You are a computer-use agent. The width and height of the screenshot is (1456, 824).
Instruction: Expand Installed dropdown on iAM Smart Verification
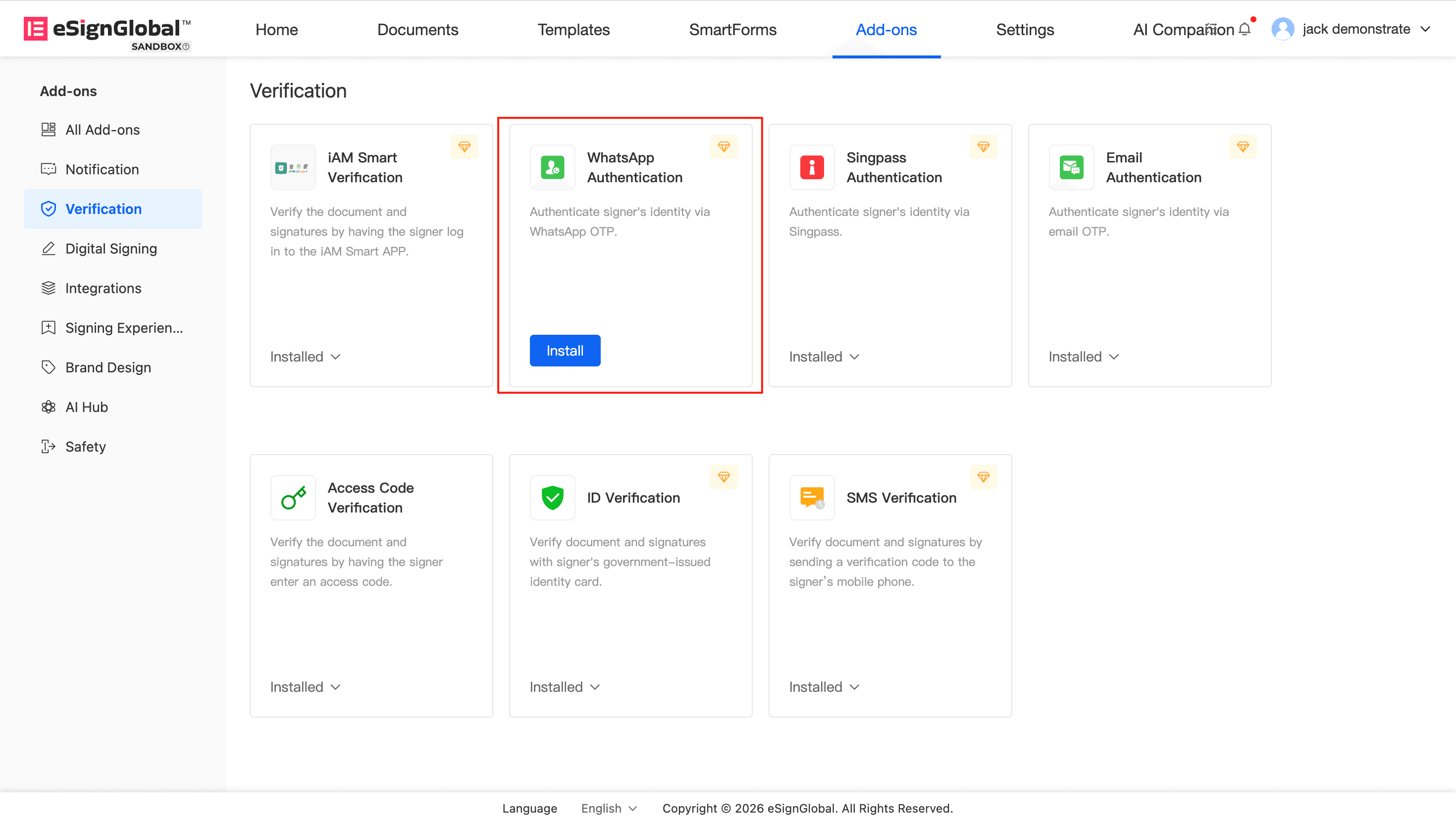pyautogui.click(x=305, y=357)
